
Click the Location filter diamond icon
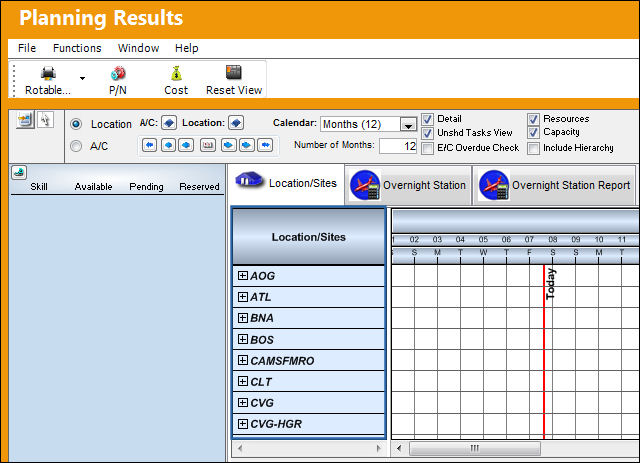pos(236,122)
